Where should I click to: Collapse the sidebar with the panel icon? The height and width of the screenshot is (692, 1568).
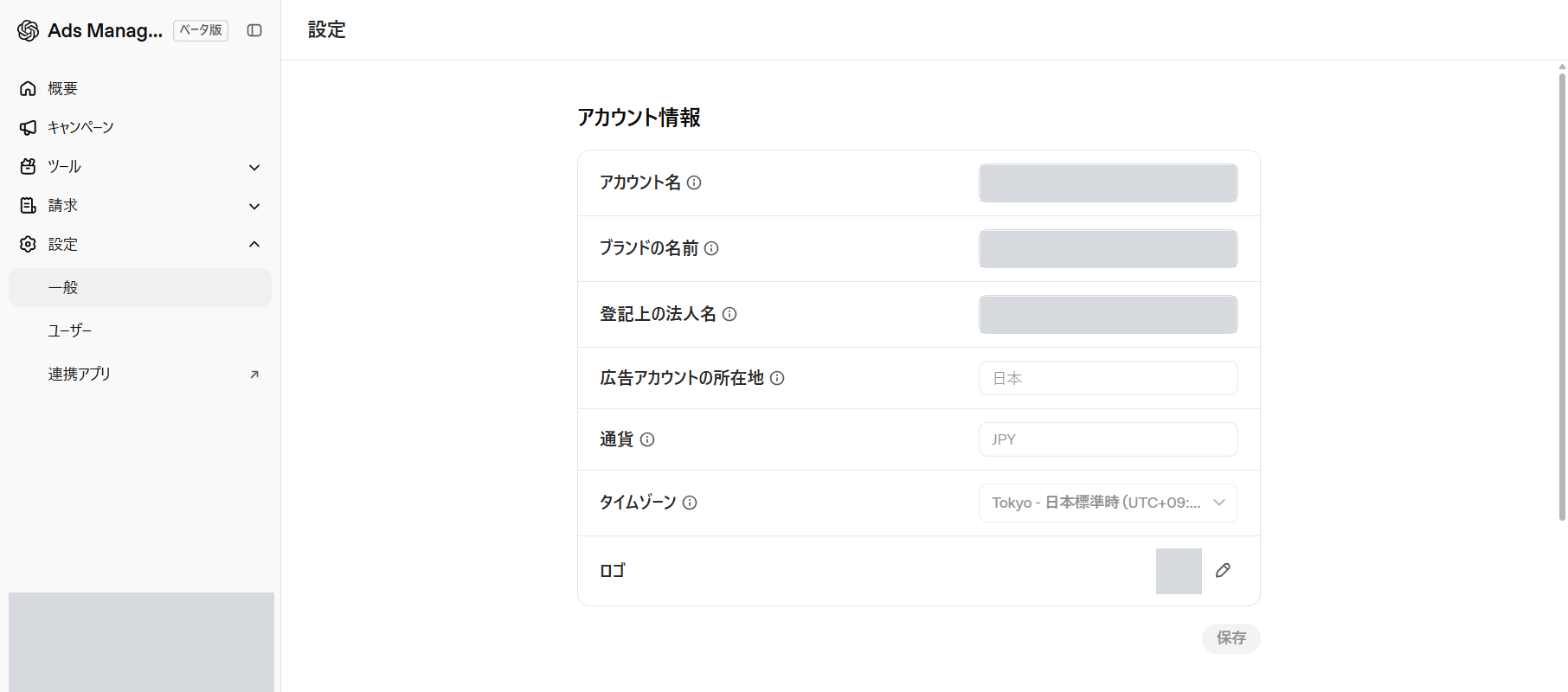[x=254, y=30]
